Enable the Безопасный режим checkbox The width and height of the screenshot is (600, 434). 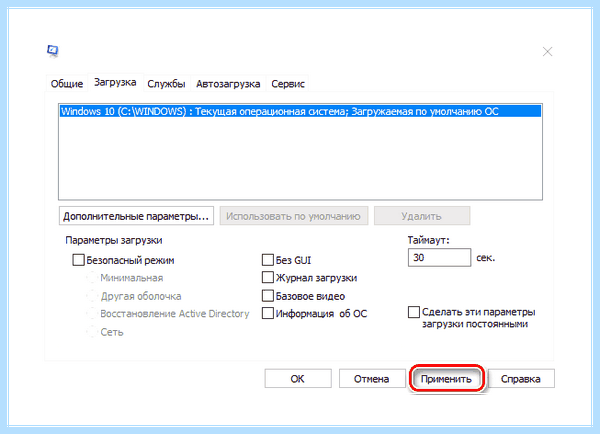(78, 260)
